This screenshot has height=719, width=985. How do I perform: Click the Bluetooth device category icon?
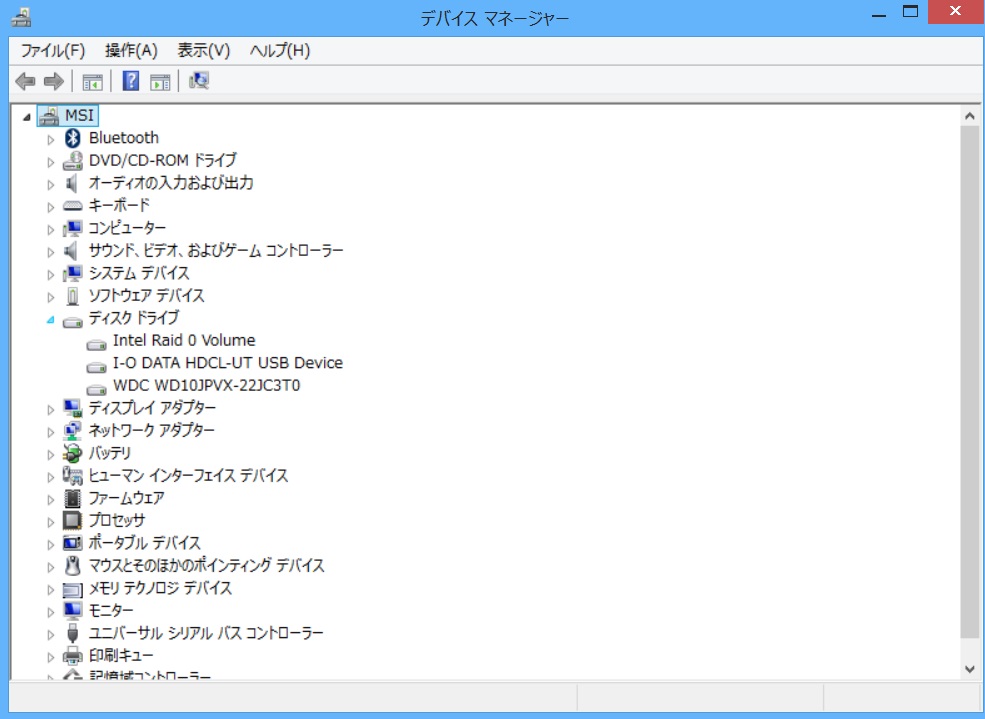72,138
